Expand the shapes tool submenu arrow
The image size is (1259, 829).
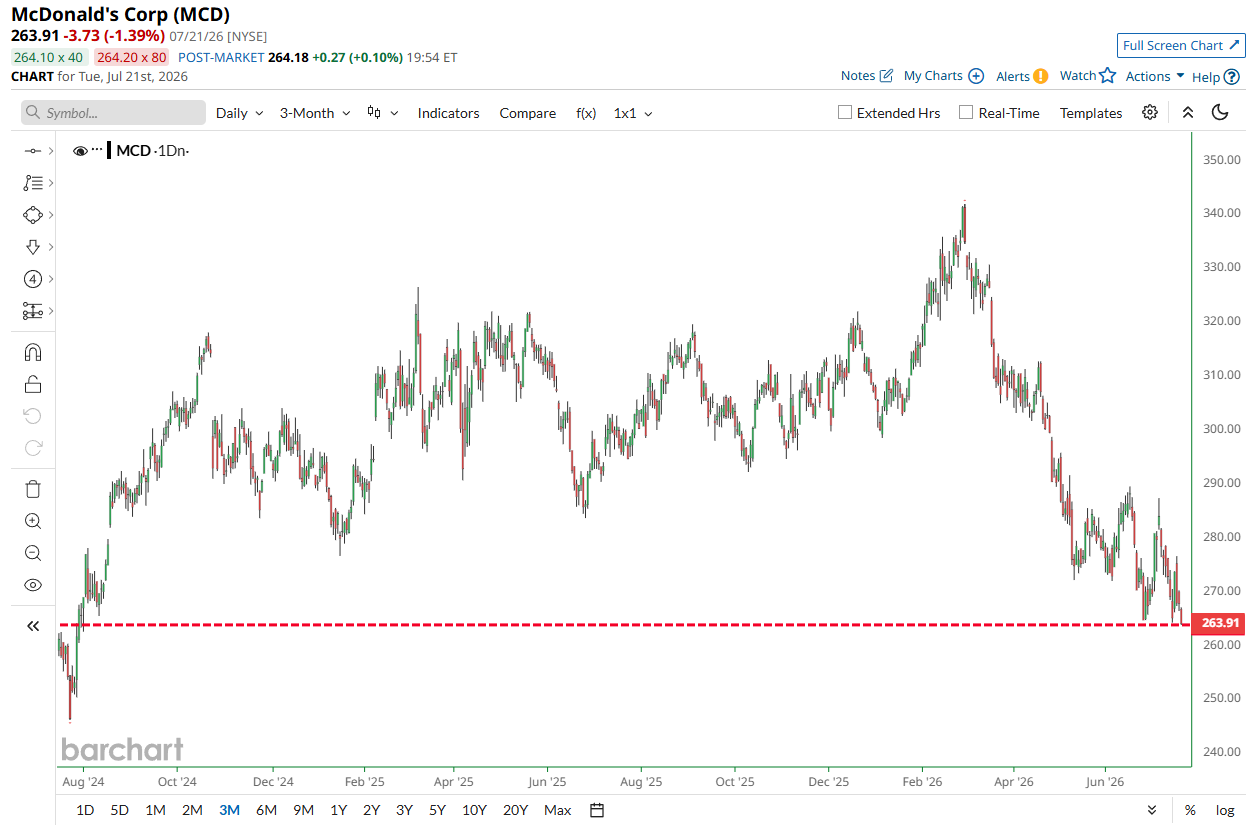(50, 215)
